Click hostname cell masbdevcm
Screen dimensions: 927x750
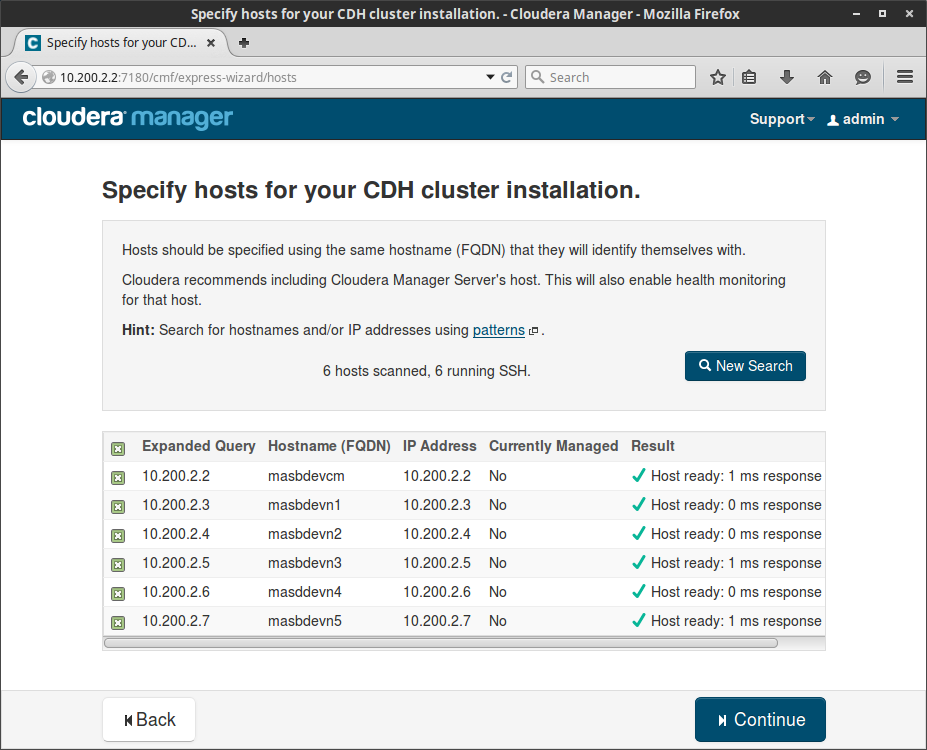[306, 476]
